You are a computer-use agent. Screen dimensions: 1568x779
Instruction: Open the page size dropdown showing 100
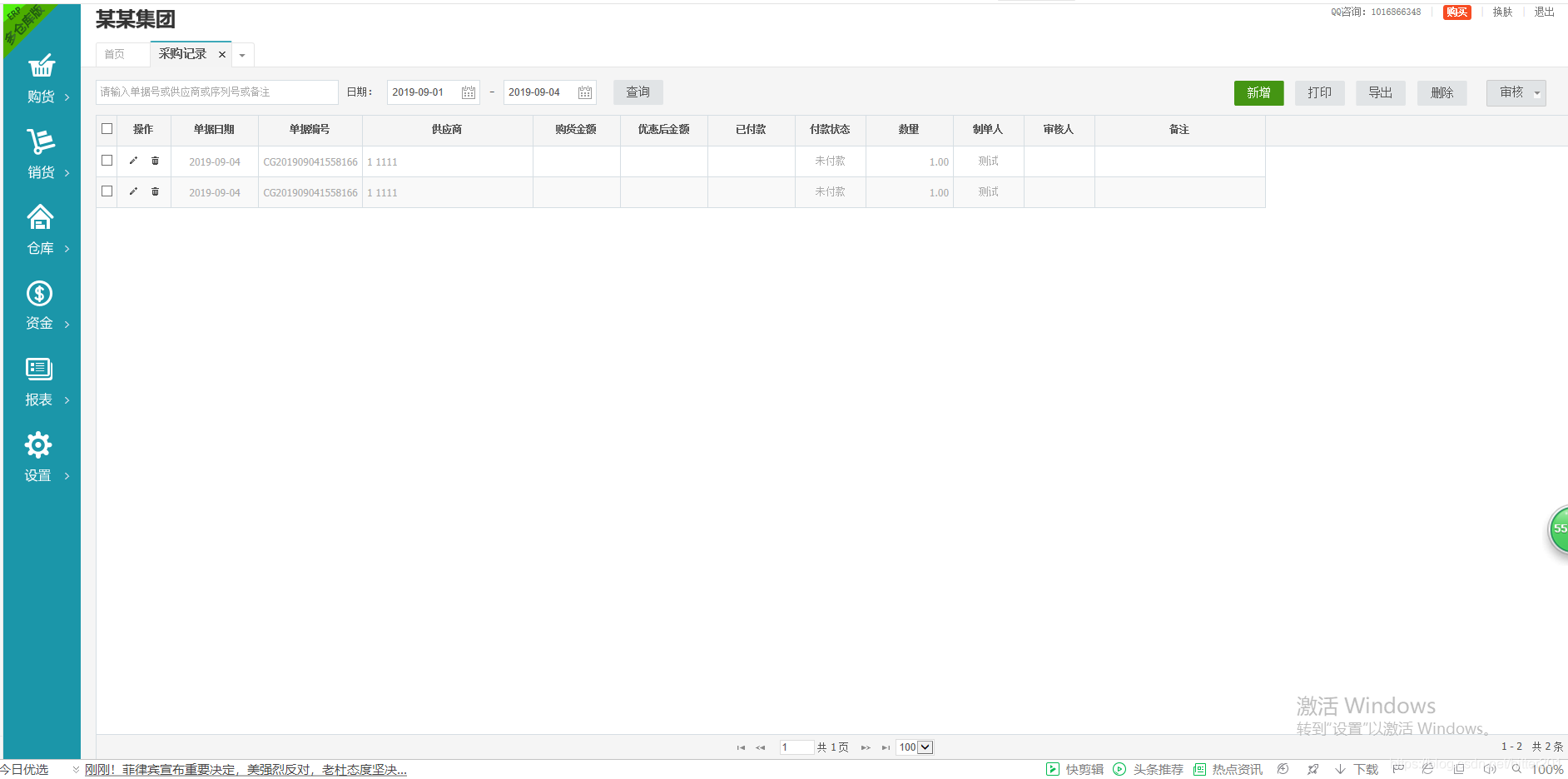[x=915, y=747]
